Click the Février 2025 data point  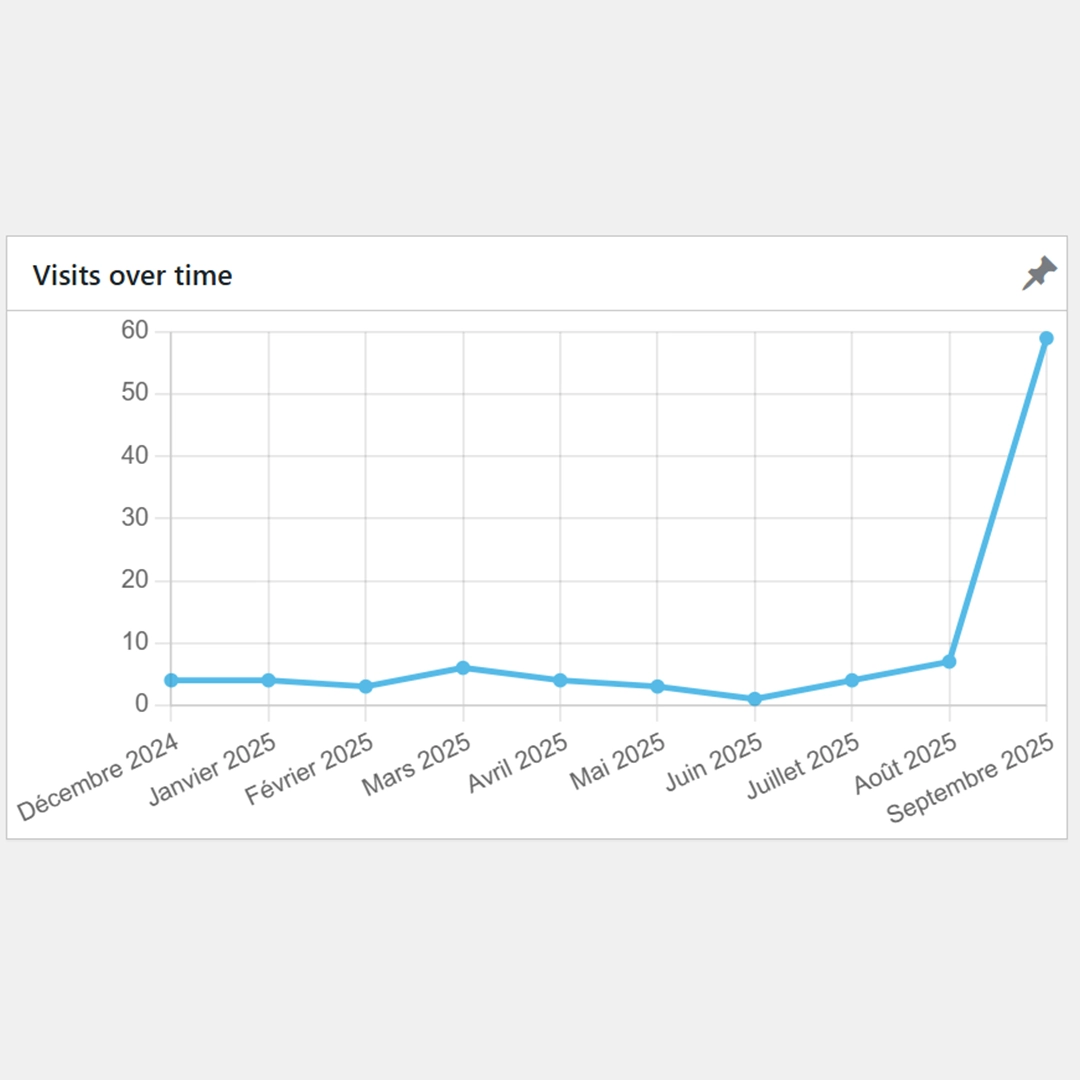click(366, 686)
